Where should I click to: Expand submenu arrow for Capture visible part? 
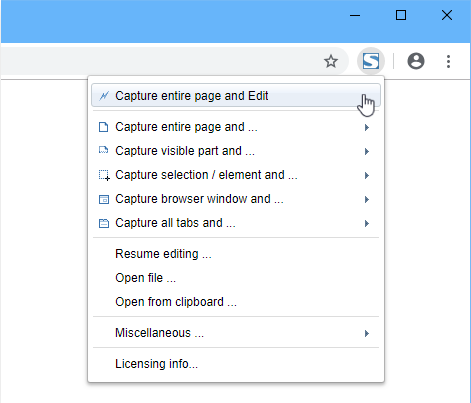point(367,151)
